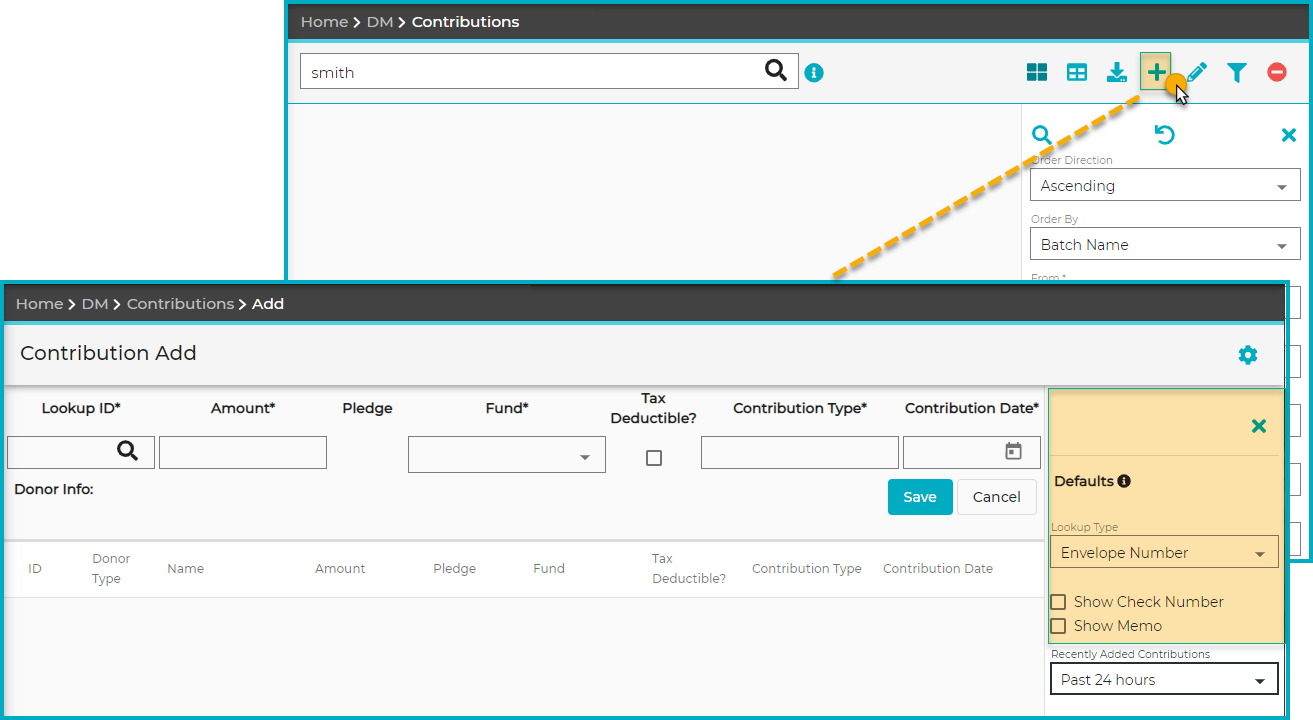Click the Fund column header in the table
The height and width of the screenshot is (720, 1313).
pos(549,568)
